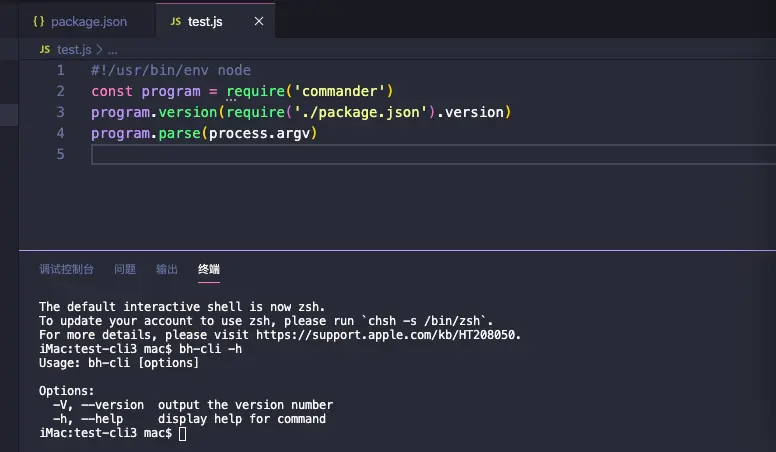Expand the breadcrumb ellipsis symbol list
Screen dimensions: 776x452
(113, 49)
